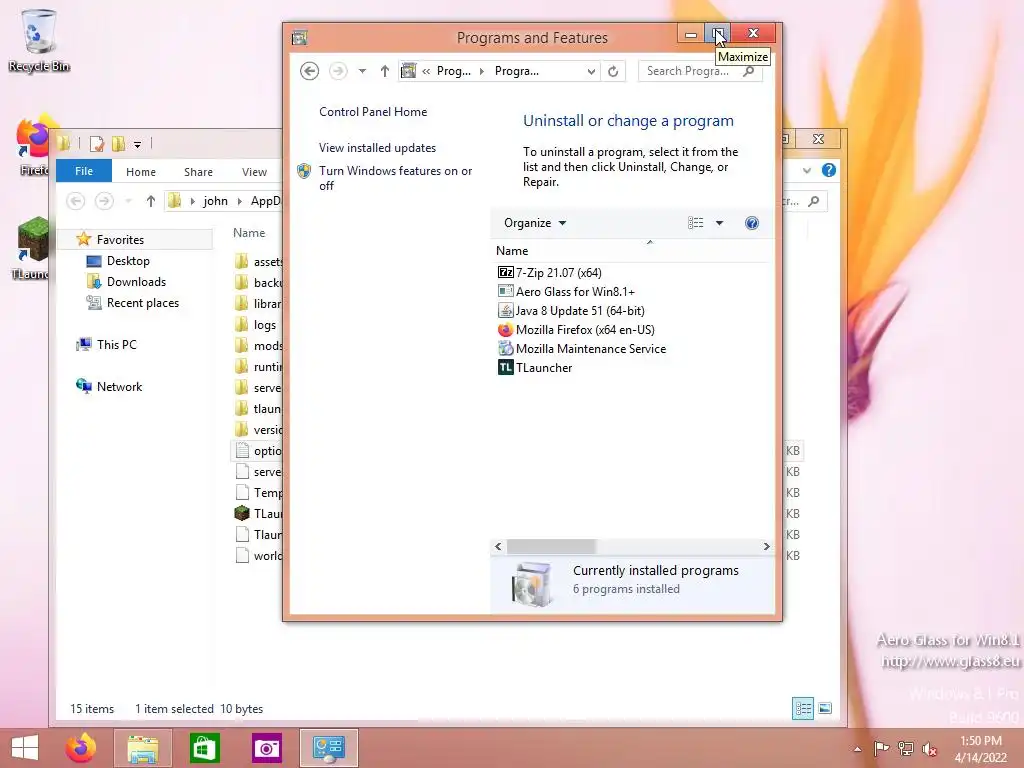Go up one level in Programs and Features
Viewport: 1024px width, 768px height.
385,71
